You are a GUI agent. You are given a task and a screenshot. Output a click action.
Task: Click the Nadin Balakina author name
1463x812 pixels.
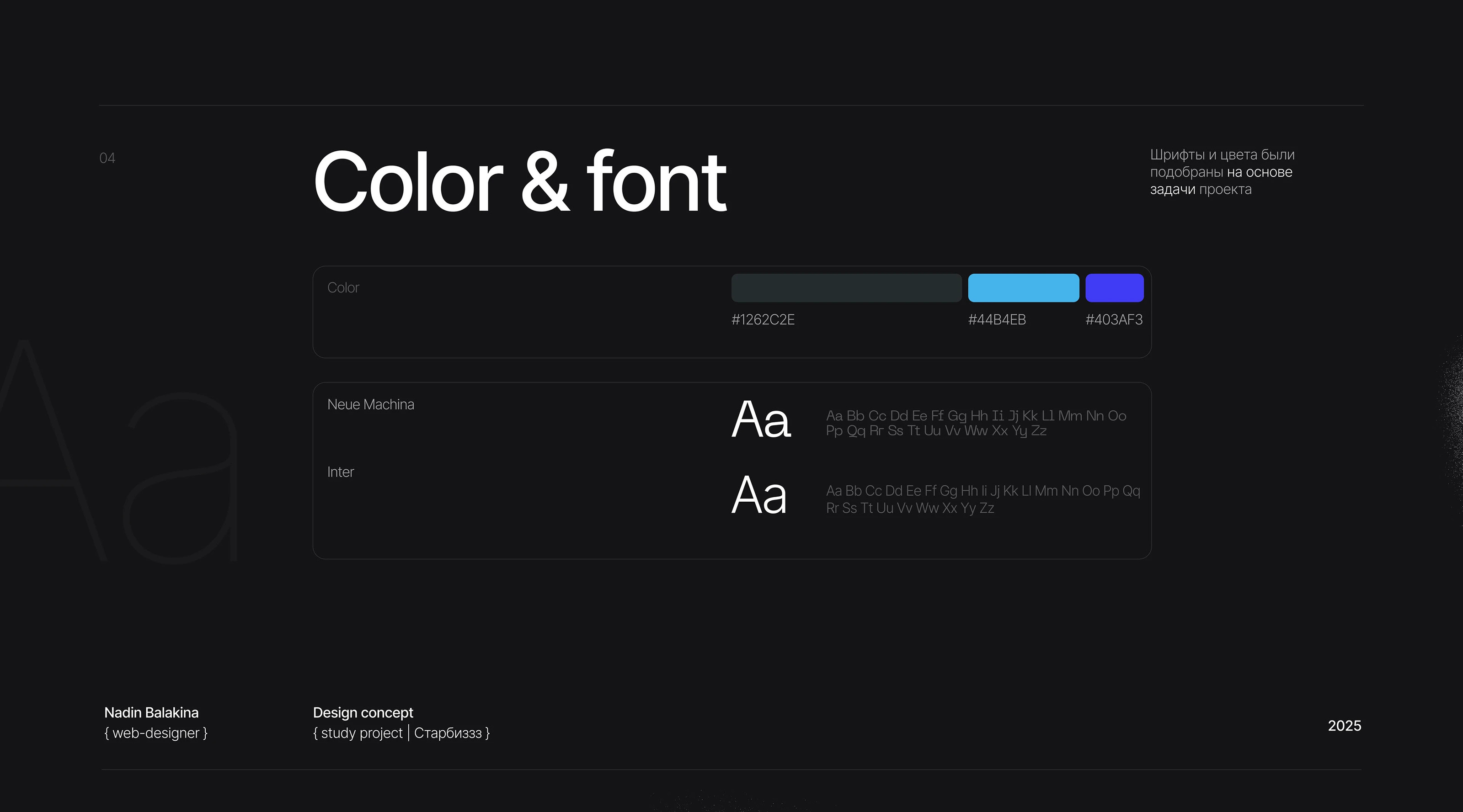point(151,713)
